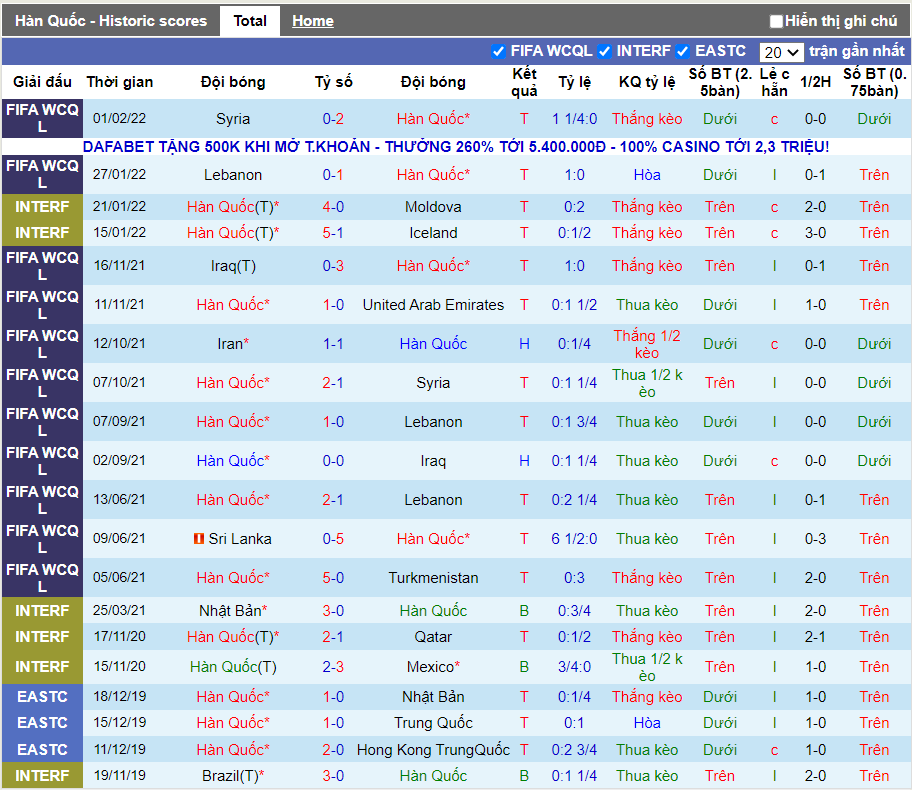The width and height of the screenshot is (912, 790).
Task: Open the 2-3 score against Mexico
Action: pos(333,667)
